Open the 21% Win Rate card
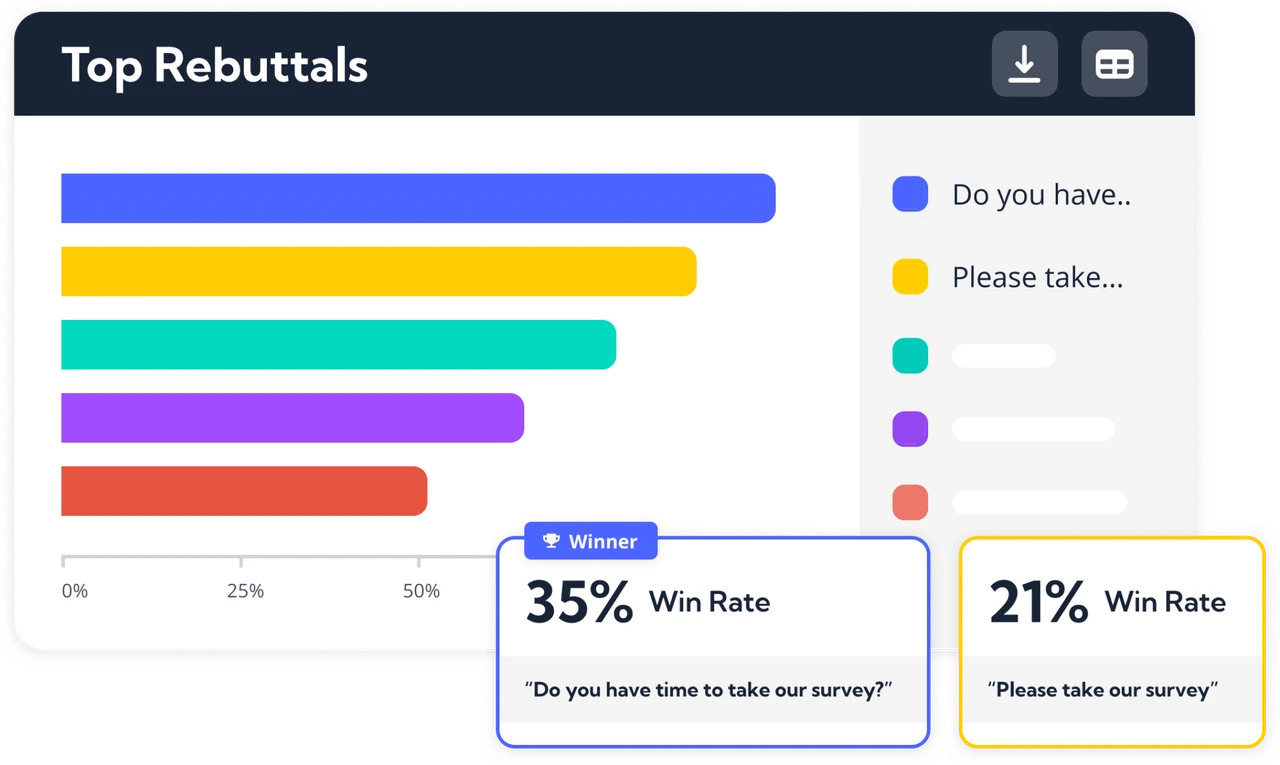Viewport: 1280px width, 765px height. point(1112,642)
